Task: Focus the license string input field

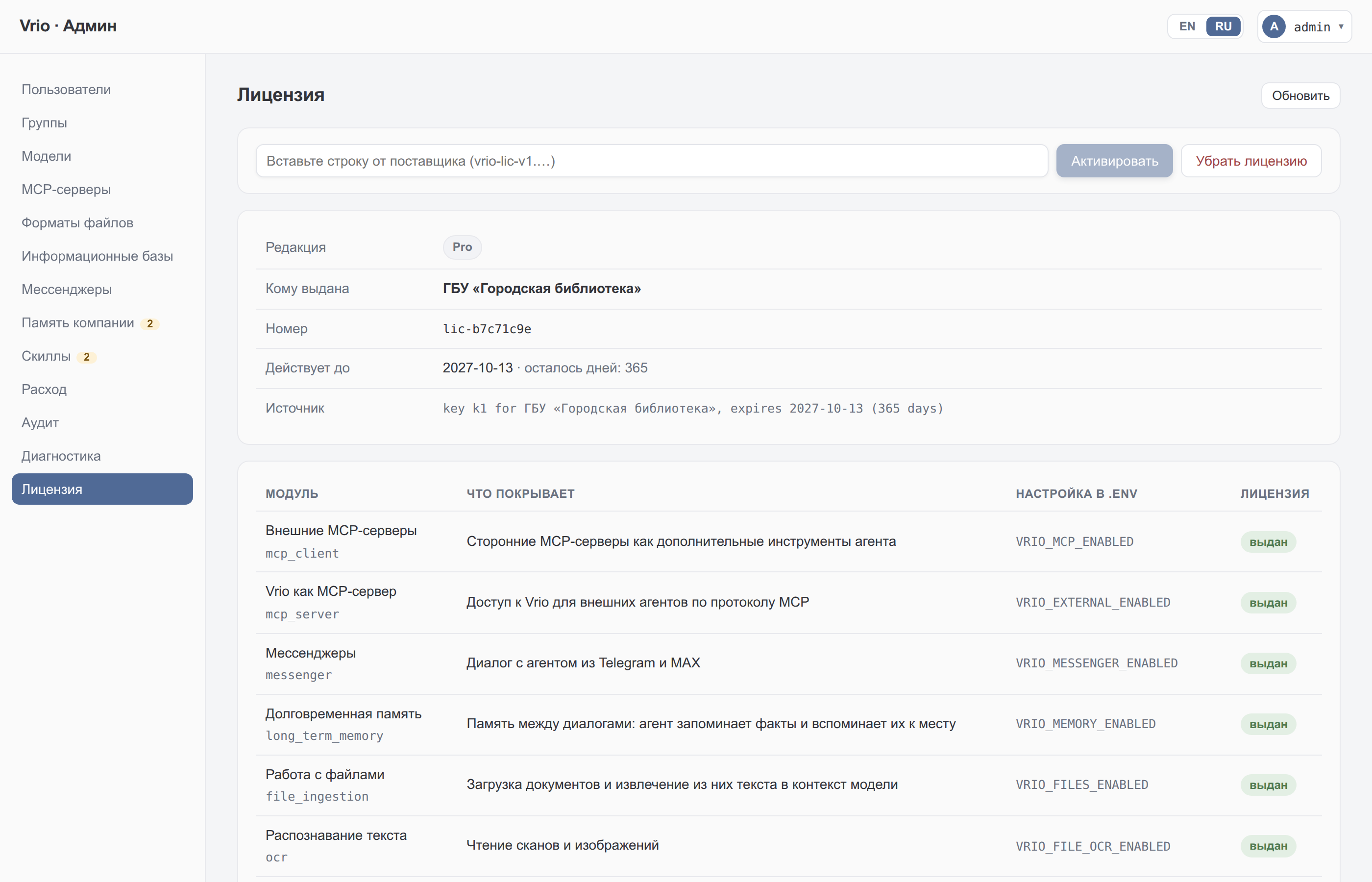Action: [652, 161]
